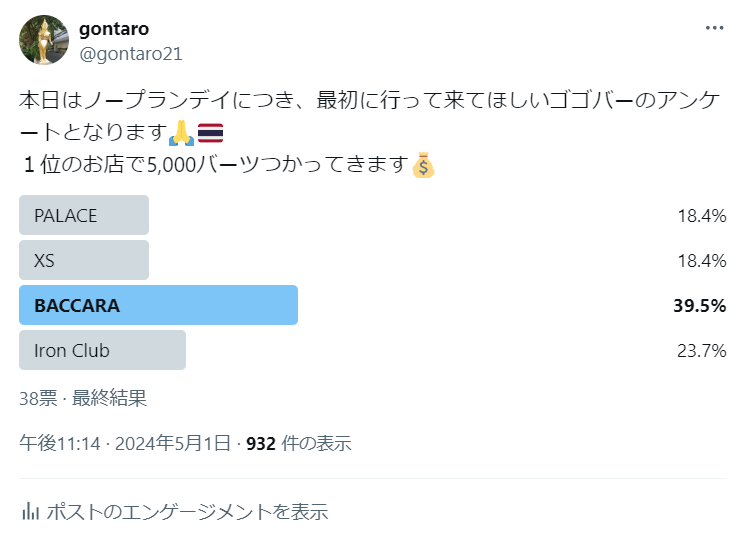745x535 pixels.
Task: Select the Iron Club poll option
Action: 102,350
